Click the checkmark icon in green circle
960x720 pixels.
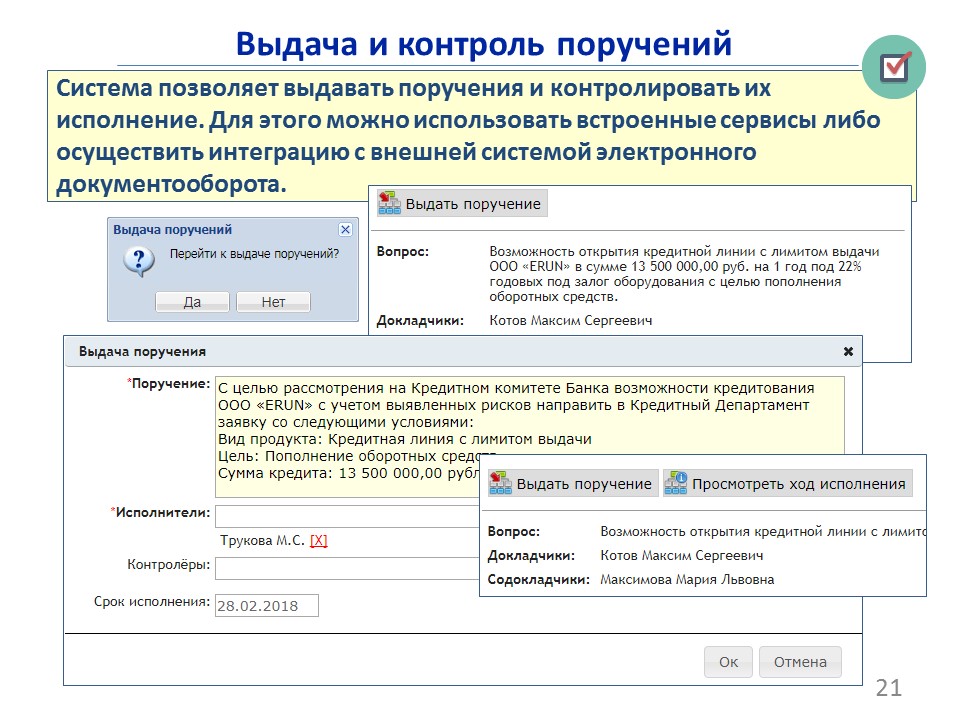(x=894, y=67)
